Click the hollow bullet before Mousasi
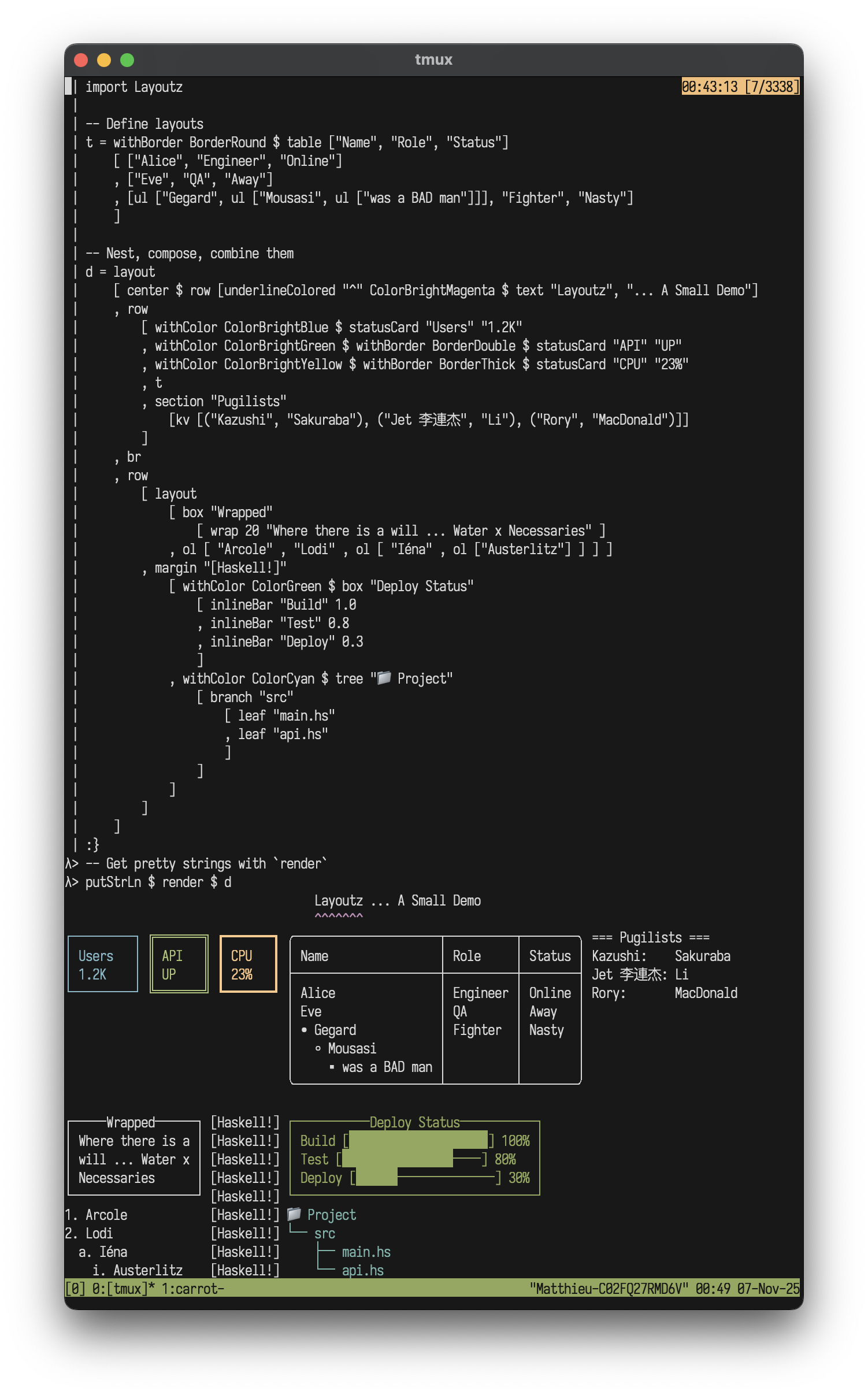This screenshot has height=1395, width=868. click(318, 1048)
